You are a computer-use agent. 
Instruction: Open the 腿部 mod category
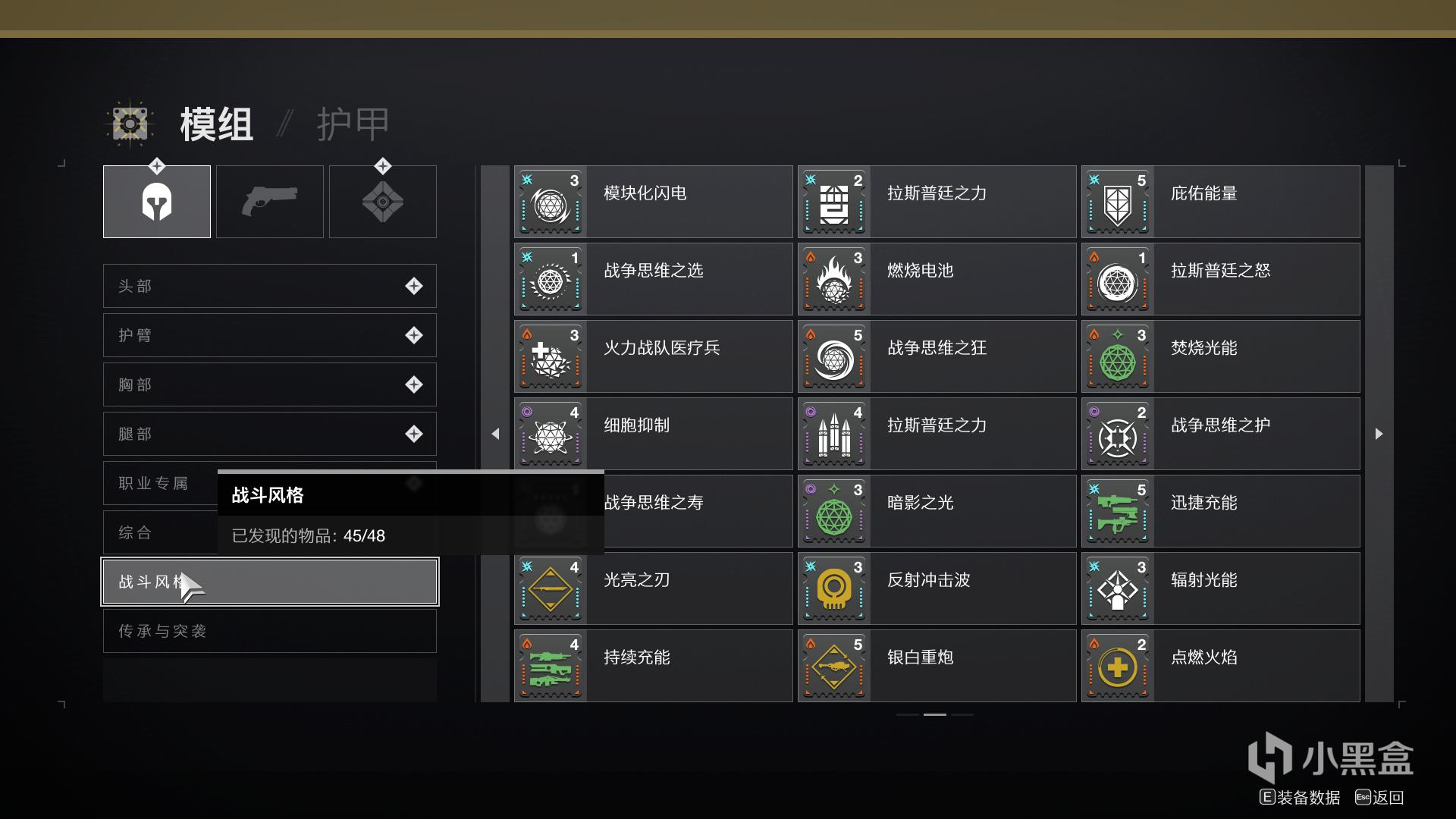click(270, 434)
